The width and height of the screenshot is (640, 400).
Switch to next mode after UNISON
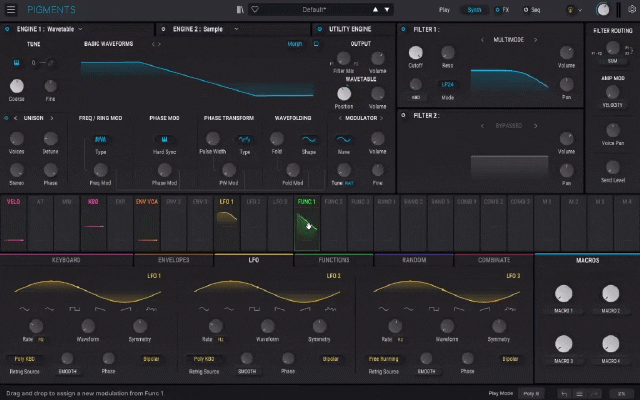52,118
